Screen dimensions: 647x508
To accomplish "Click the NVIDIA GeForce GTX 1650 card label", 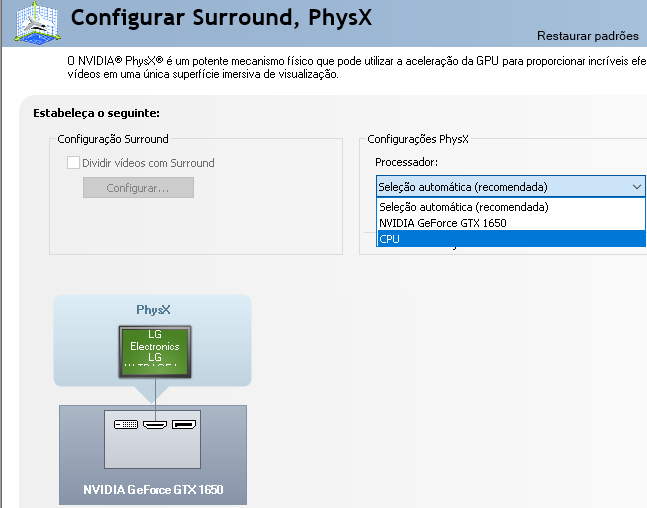I will (153, 491).
